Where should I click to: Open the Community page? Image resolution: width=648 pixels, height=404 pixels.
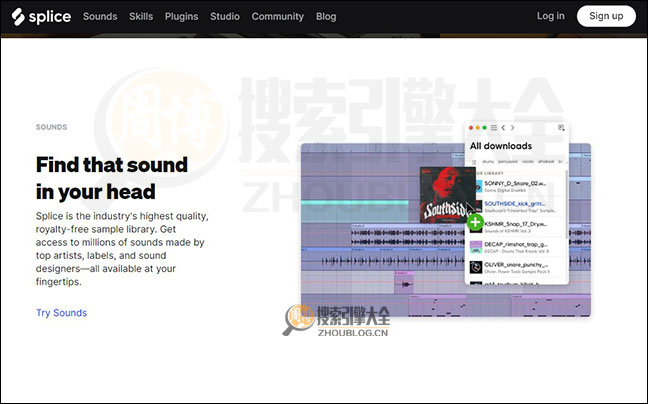[x=278, y=17]
